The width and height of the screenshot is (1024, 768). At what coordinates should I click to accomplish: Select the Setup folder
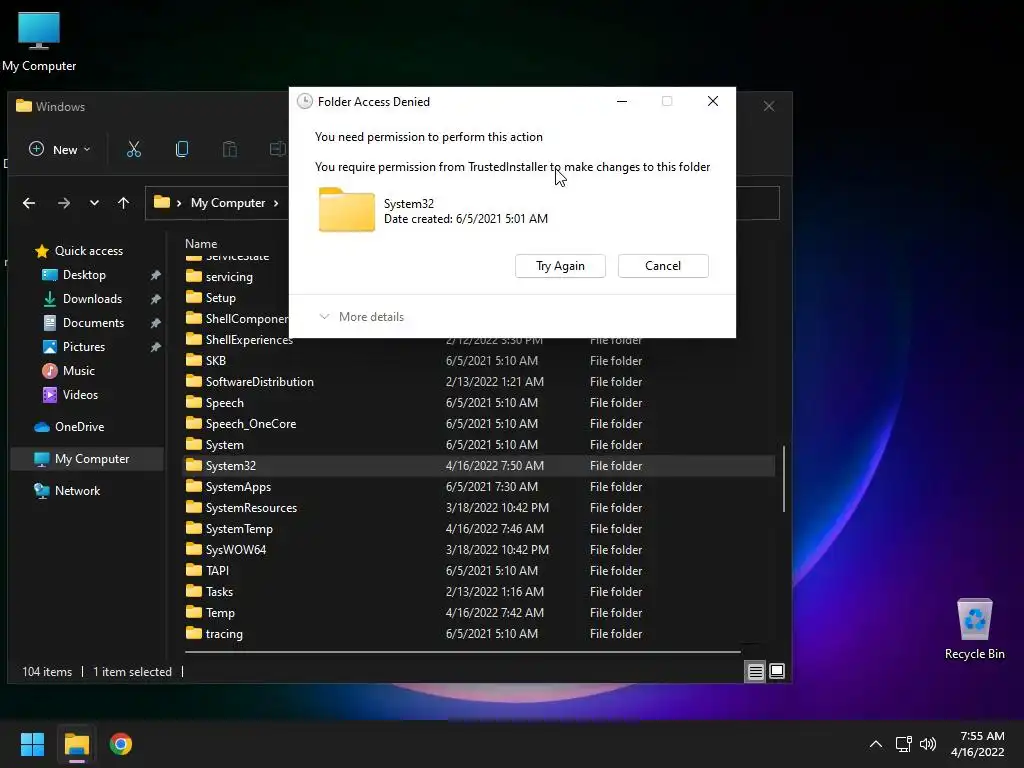click(221, 298)
